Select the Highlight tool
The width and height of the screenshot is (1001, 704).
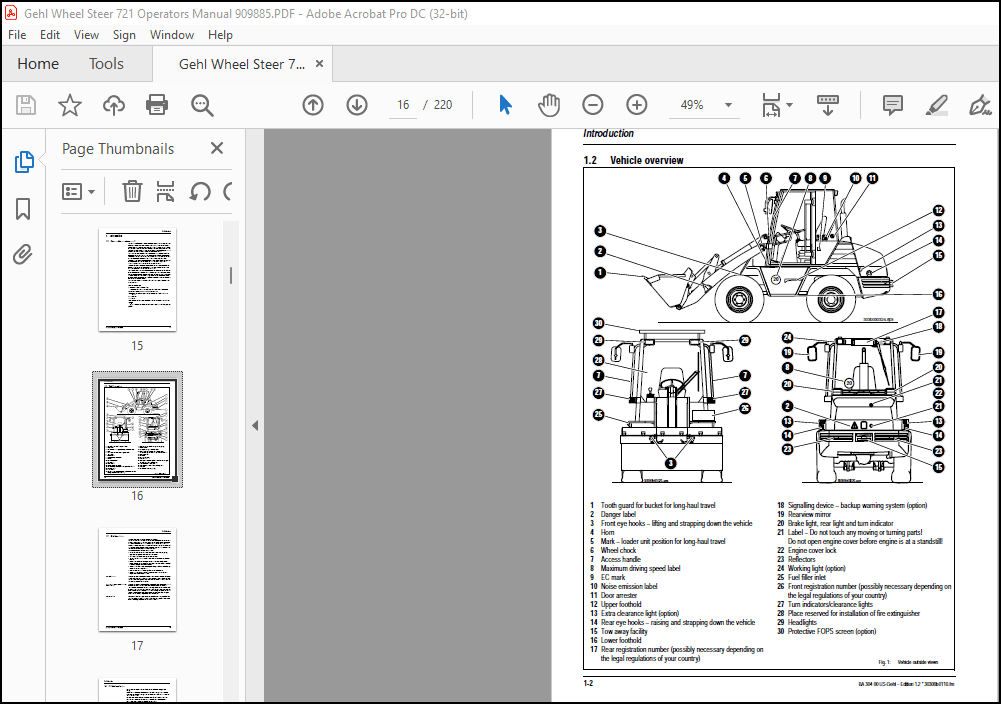coord(936,104)
